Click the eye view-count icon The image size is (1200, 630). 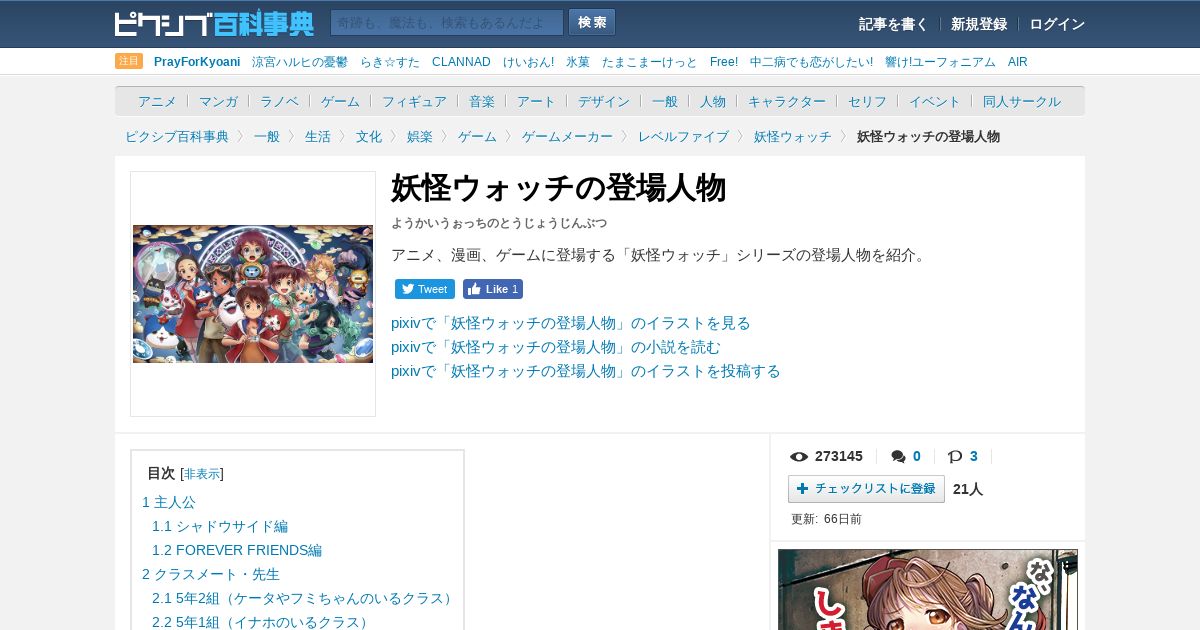click(799, 457)
